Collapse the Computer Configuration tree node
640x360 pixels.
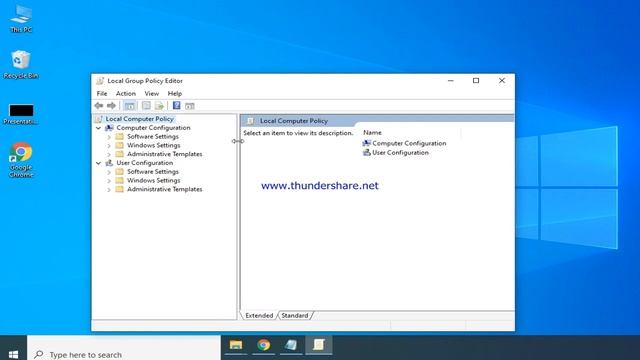[x=98, y=128]
